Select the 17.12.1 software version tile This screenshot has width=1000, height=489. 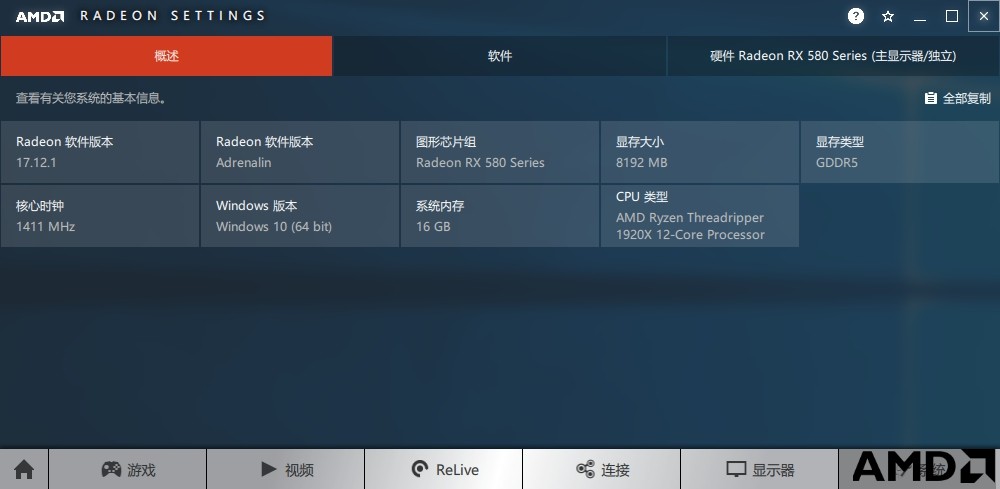click(100, 152)
